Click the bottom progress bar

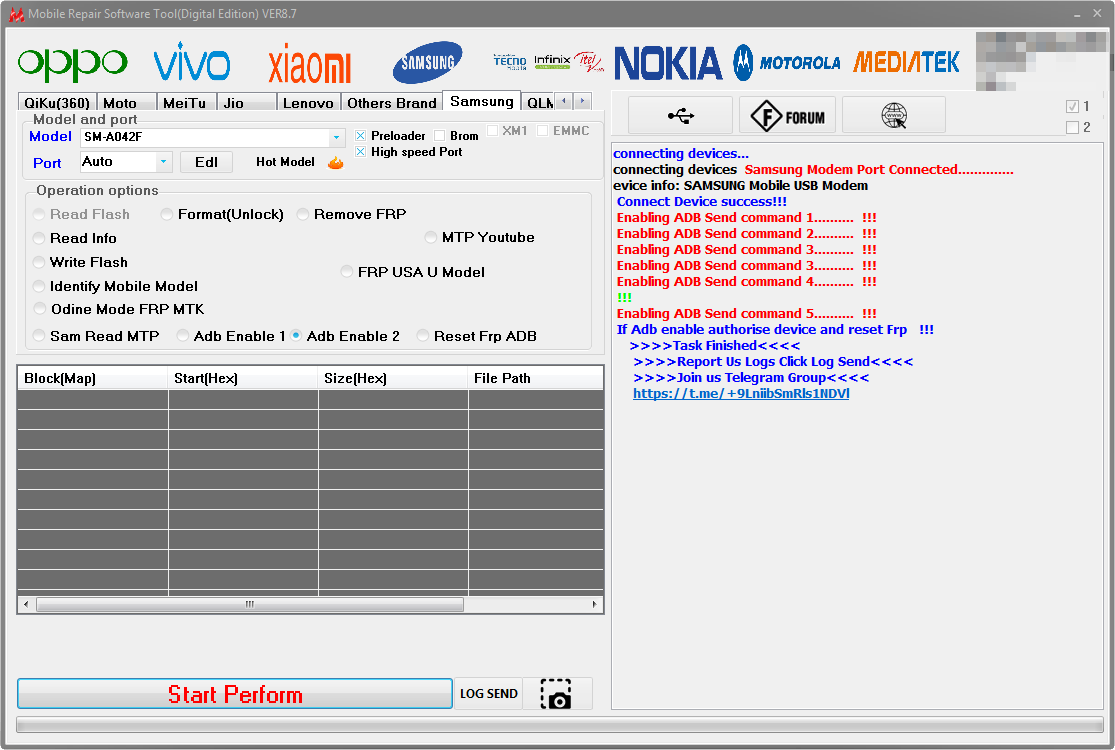560,724
